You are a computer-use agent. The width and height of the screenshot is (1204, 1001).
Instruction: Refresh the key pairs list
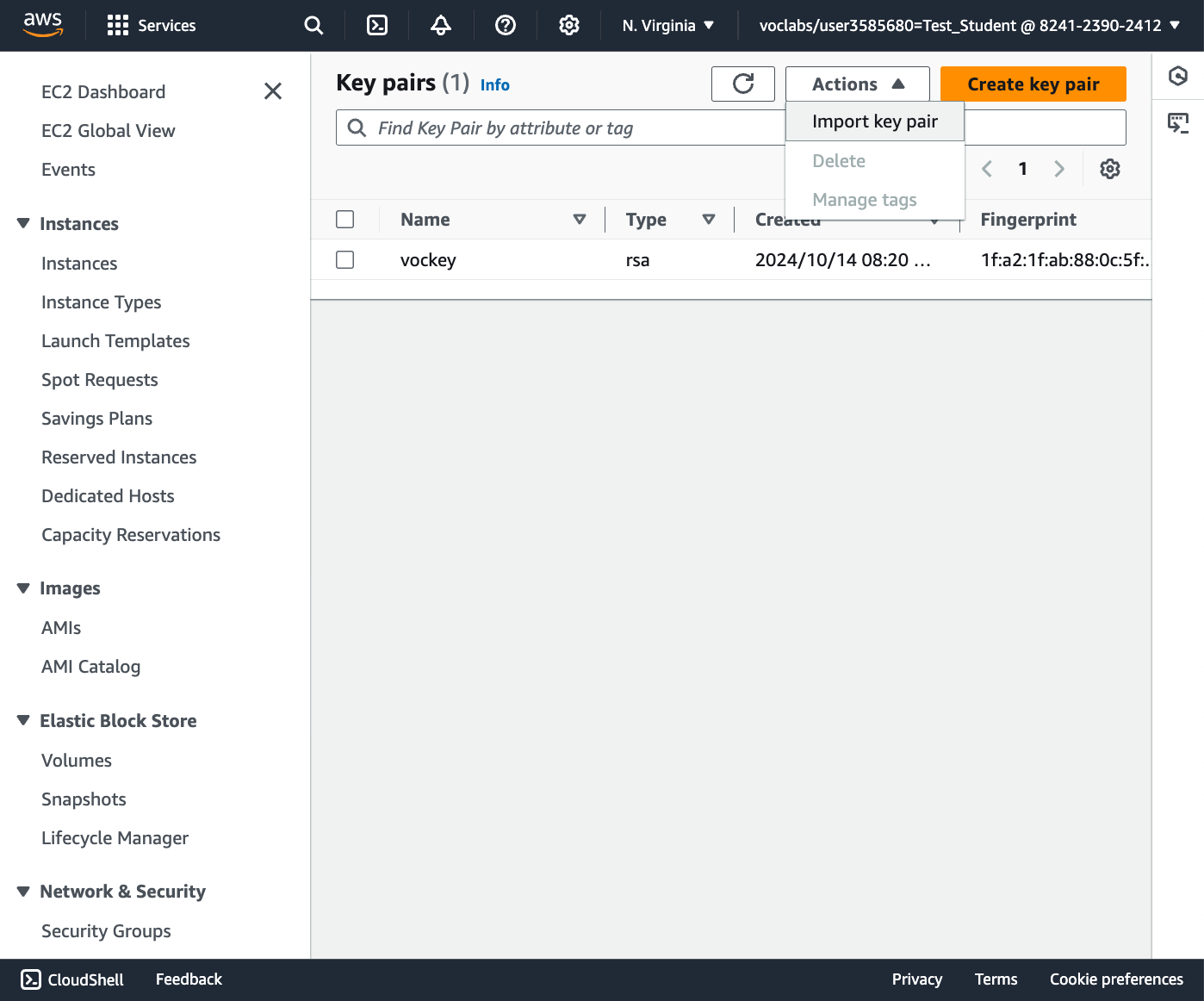743,84
